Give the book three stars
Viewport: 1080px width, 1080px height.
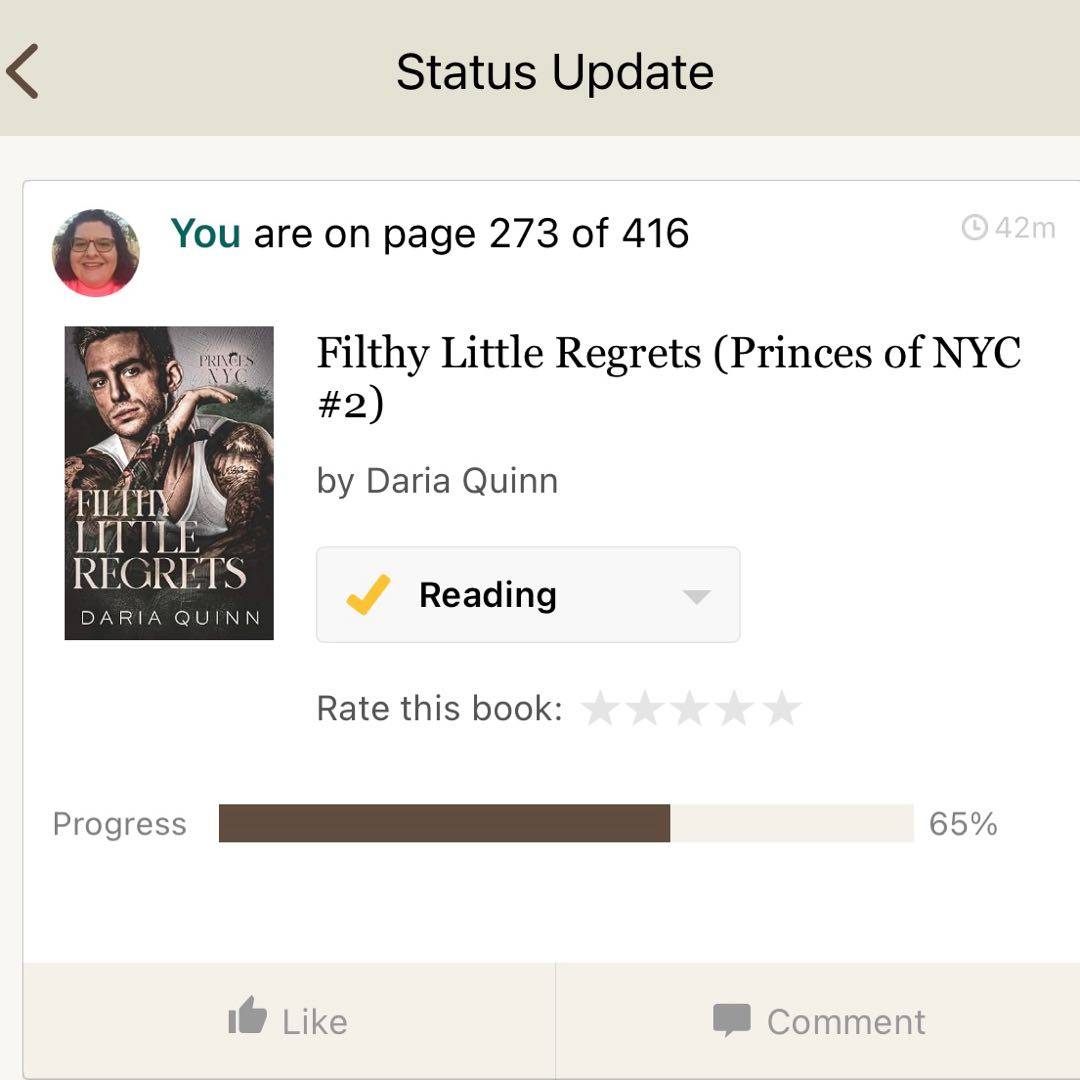690,708
